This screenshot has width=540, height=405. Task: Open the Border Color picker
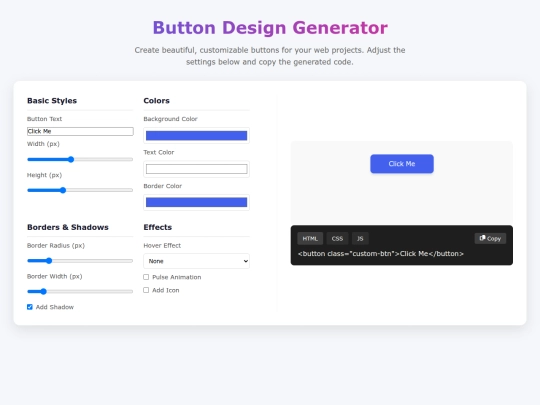click(x=196, y=202)
